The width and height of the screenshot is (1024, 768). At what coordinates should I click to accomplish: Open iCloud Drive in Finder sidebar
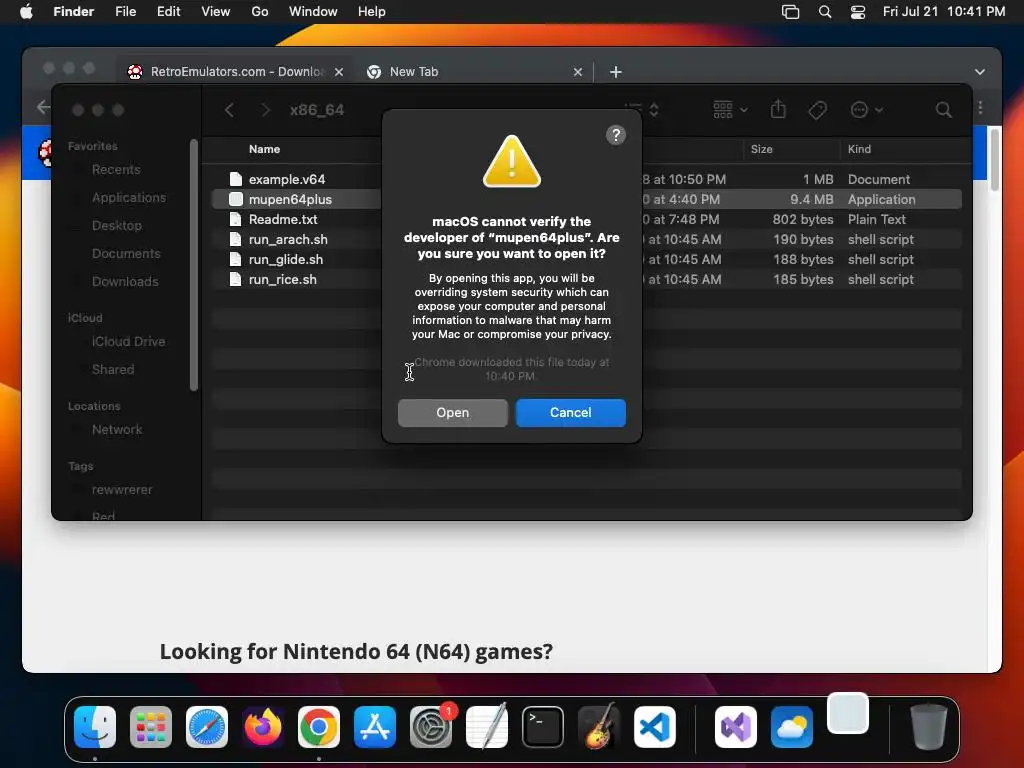point(128,342)
